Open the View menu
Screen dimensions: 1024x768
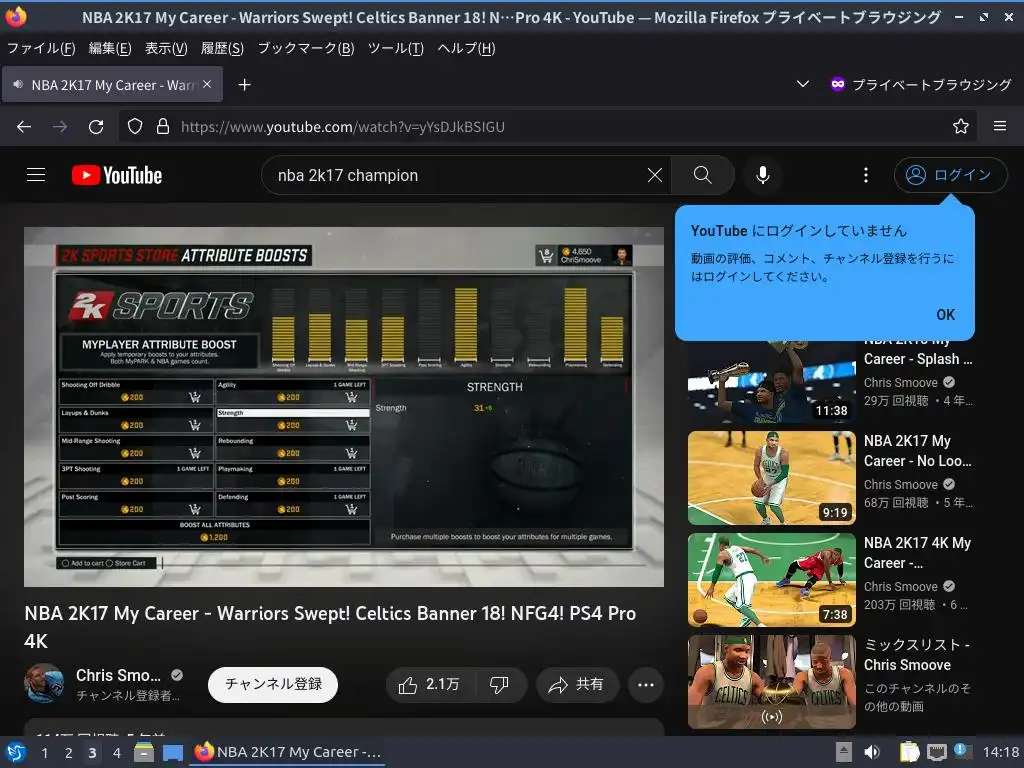166,48
